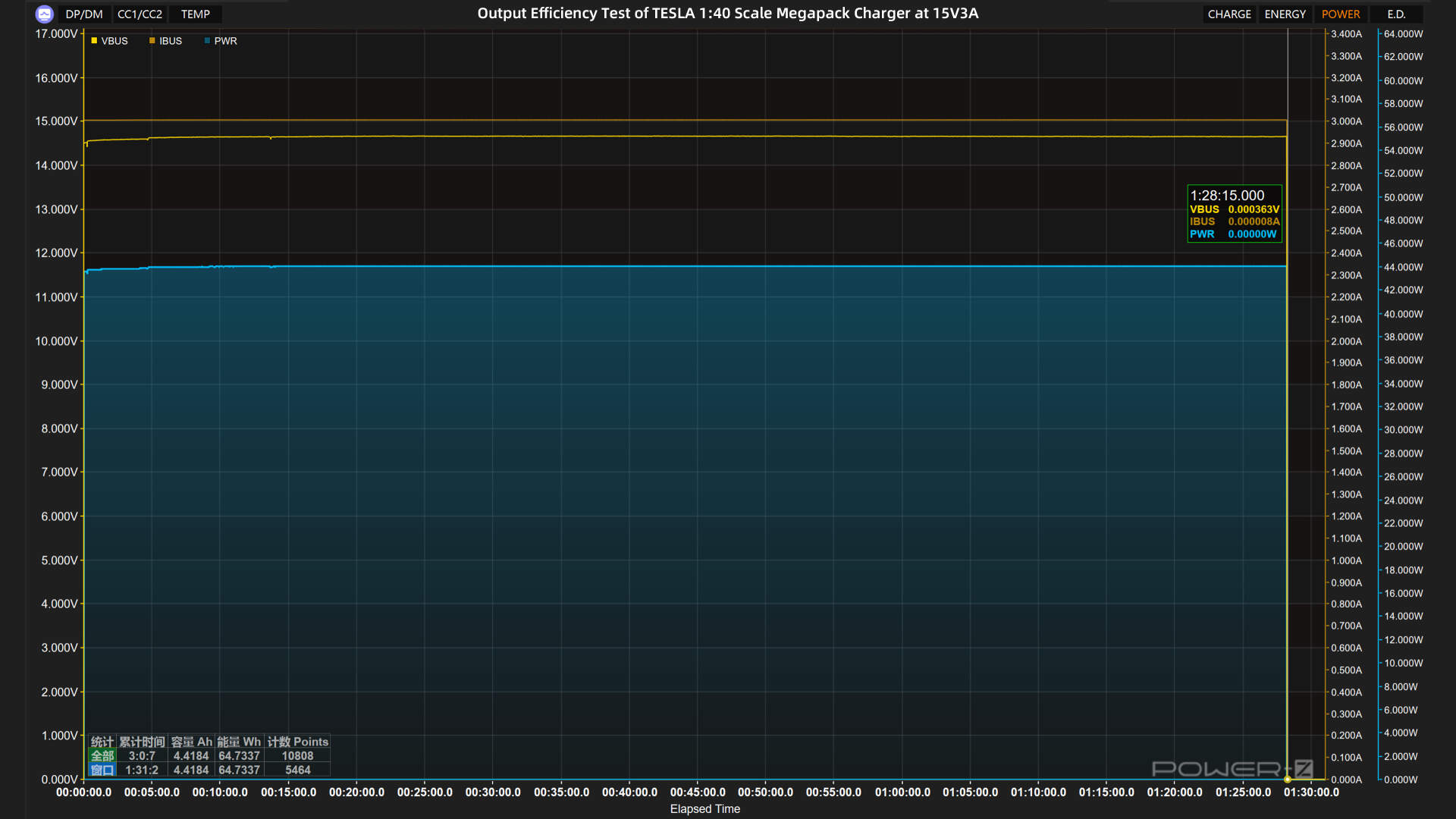
Task: Click the 01:00:00.0 time axis tick
Action: pyautogui.click(x=902, y=792)
